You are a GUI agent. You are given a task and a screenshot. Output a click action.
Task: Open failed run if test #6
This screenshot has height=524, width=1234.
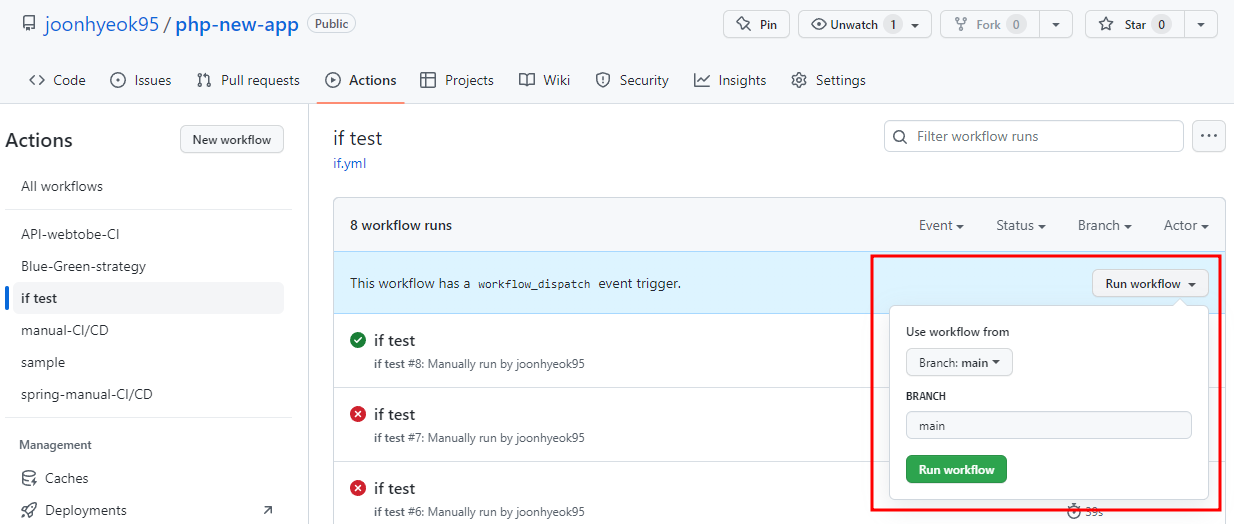(394, 489)
